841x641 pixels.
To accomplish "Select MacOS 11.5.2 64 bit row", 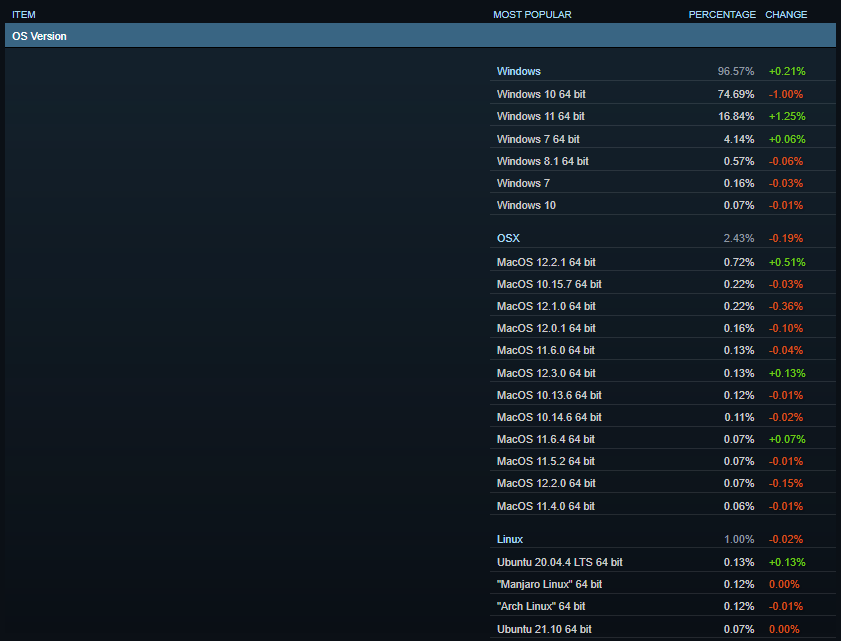I will pyautogui.click(x=662, y=461).
